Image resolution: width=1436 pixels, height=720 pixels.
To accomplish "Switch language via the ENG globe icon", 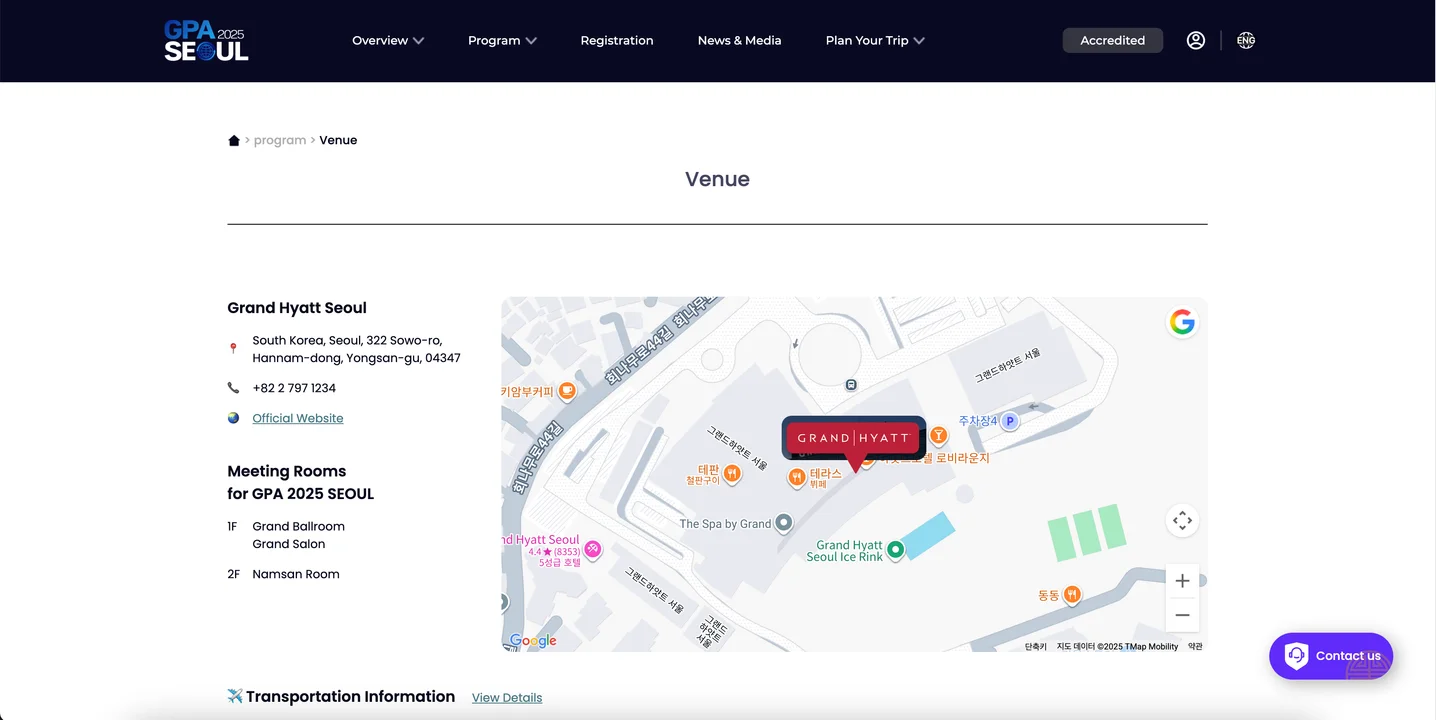I will (x=1246, y=40).
